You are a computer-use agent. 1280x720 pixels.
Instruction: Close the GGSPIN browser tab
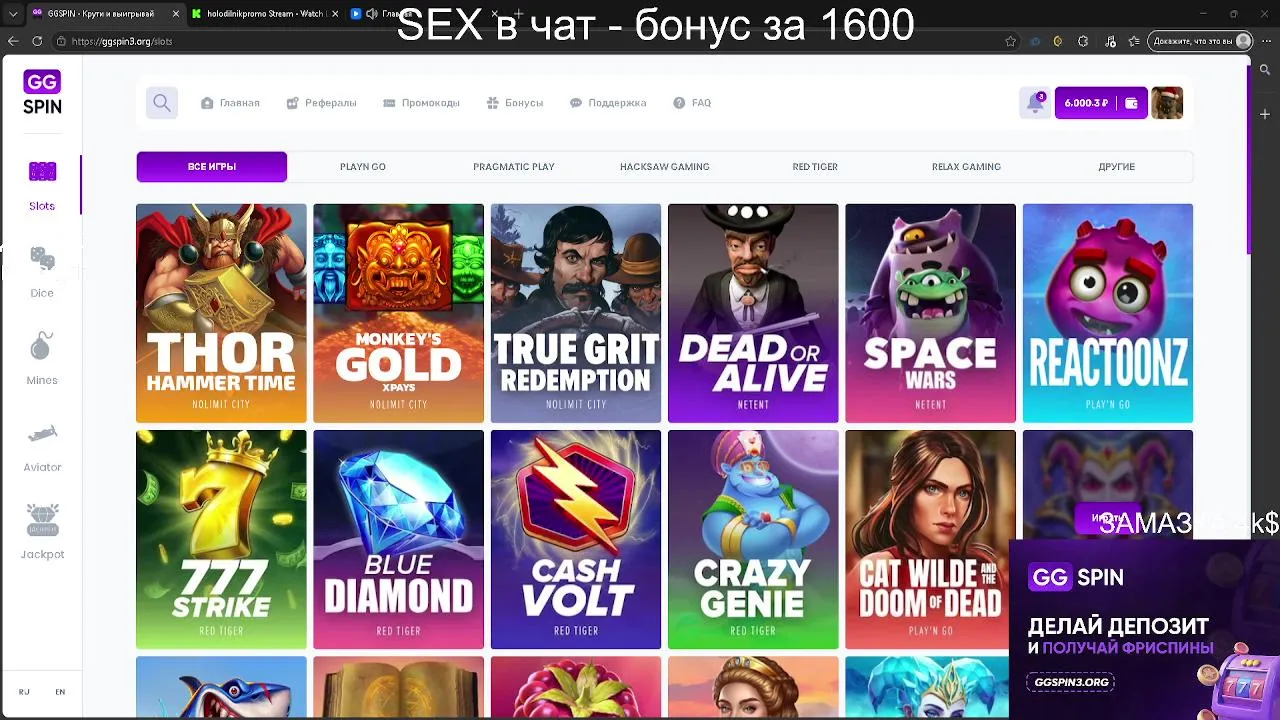[x=176, y=14]
